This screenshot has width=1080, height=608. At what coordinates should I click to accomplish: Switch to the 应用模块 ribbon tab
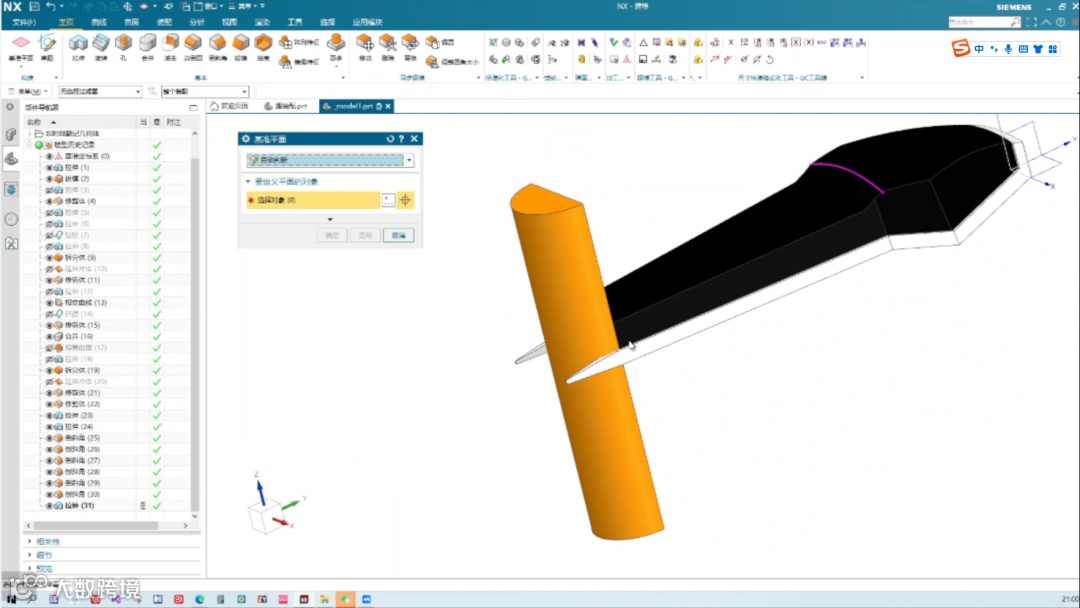click(367, 22)
